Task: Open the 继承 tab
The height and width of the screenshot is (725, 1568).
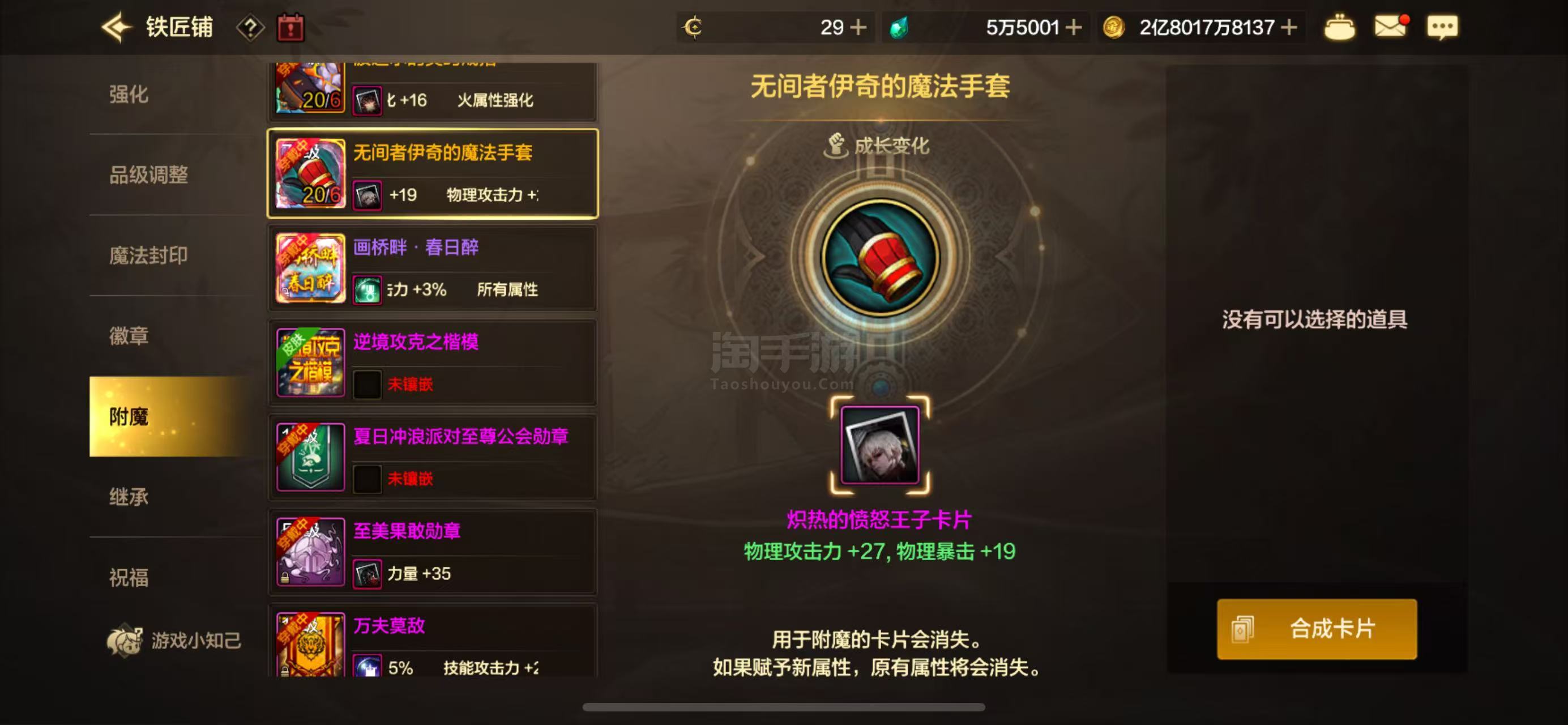Action: [x=129, y=497]
